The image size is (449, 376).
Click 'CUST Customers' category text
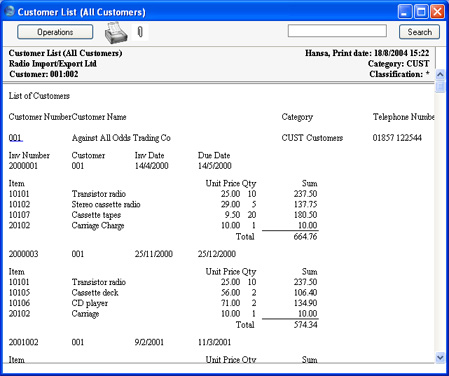312,138
